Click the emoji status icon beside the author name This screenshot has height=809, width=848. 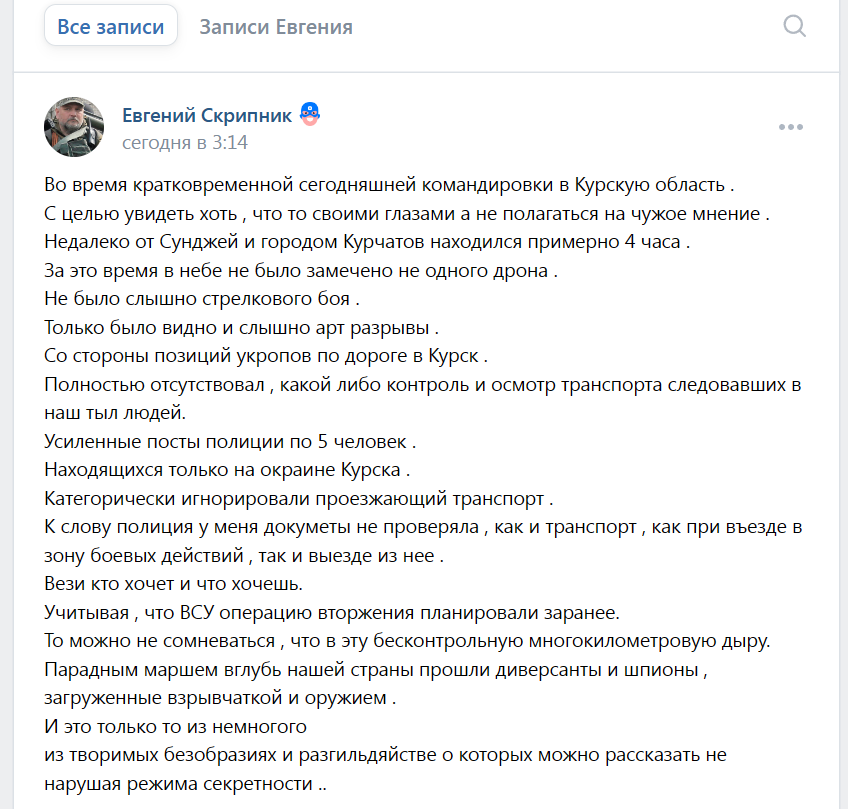310,114
